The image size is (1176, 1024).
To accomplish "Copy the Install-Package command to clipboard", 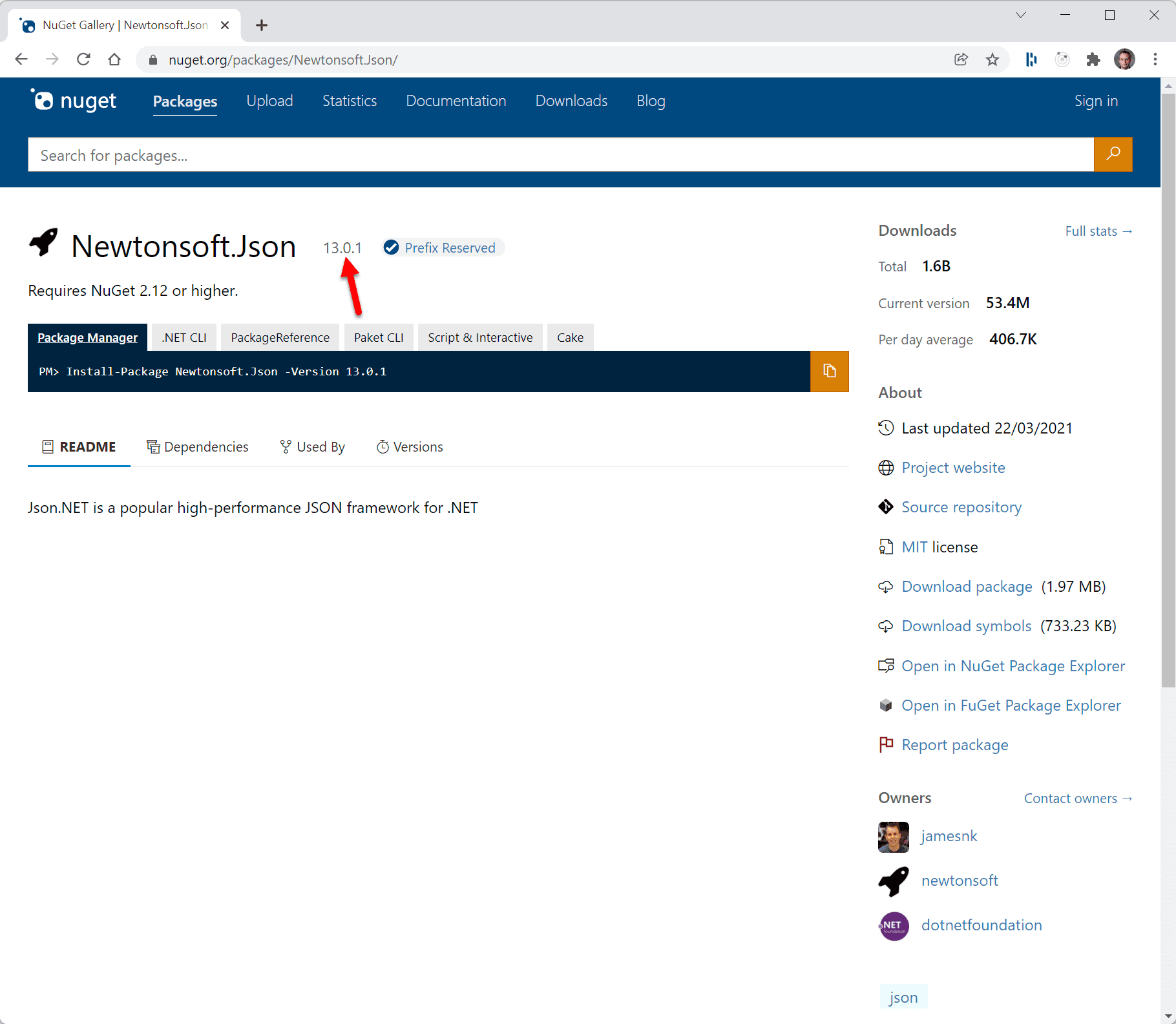I will [829, 371].
